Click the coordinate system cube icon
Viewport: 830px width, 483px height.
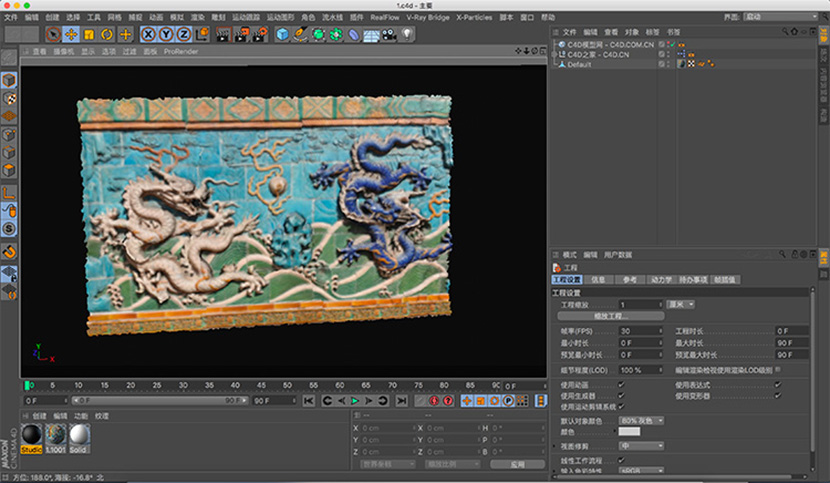click(202, 34)
